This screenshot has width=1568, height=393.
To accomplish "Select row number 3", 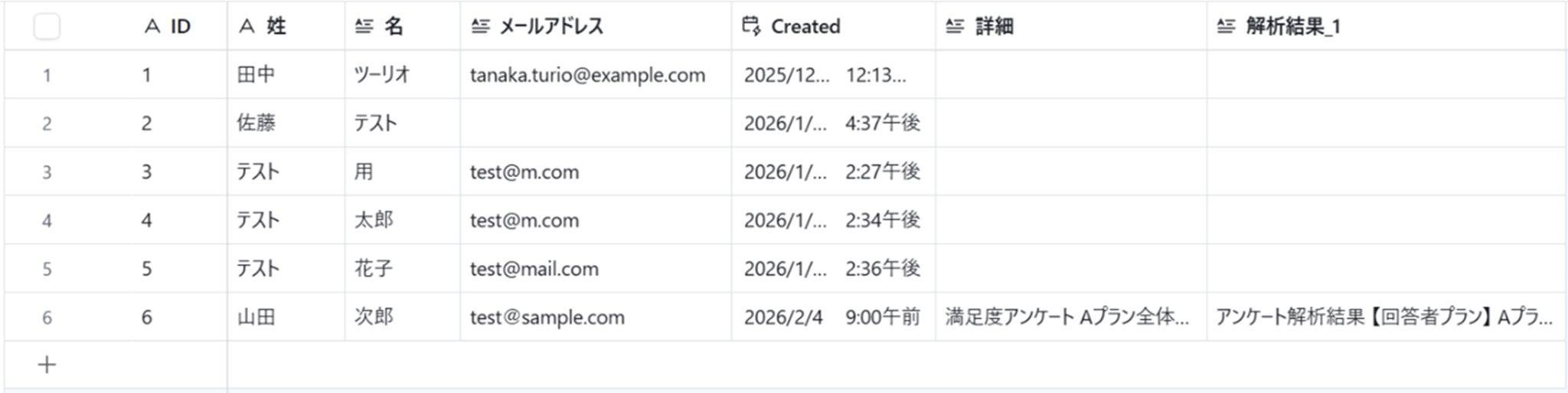I will [47, 172].
